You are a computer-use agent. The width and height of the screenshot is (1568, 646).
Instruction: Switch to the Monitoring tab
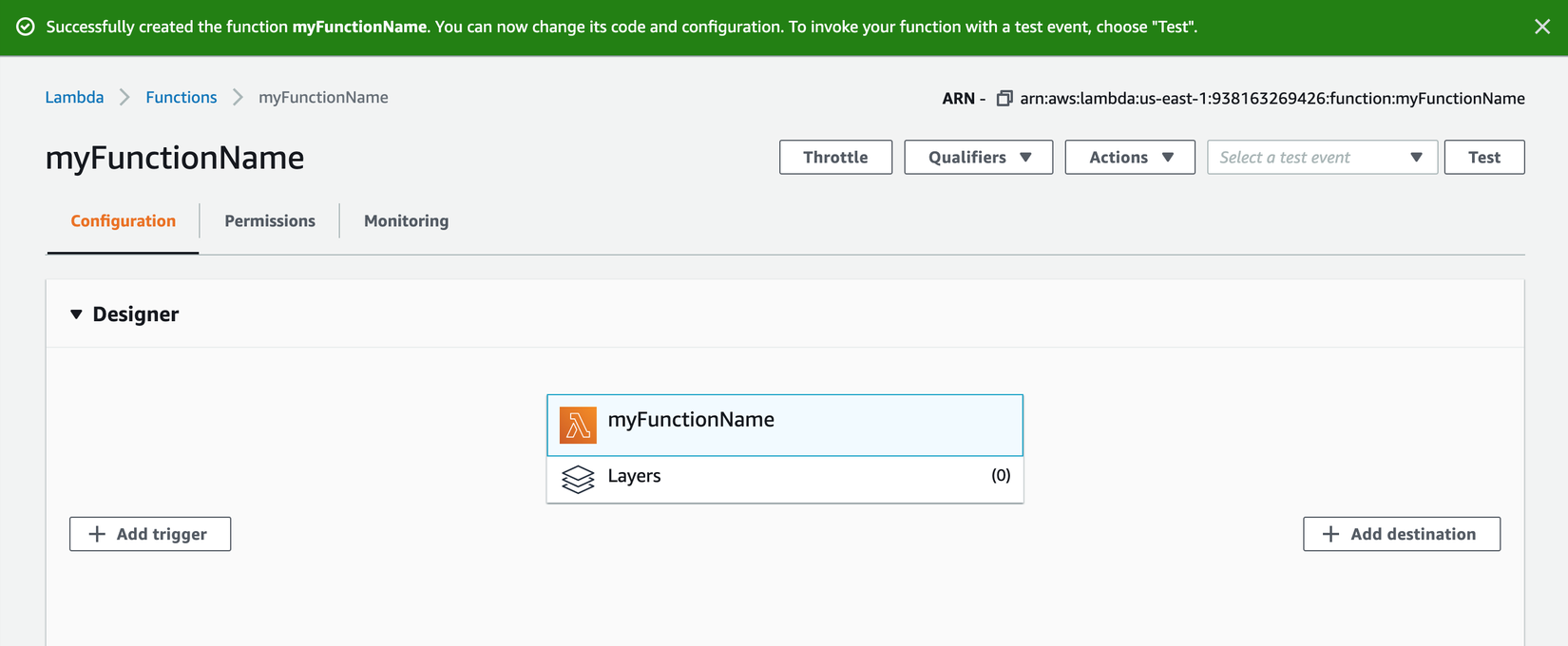pos(406,221)
